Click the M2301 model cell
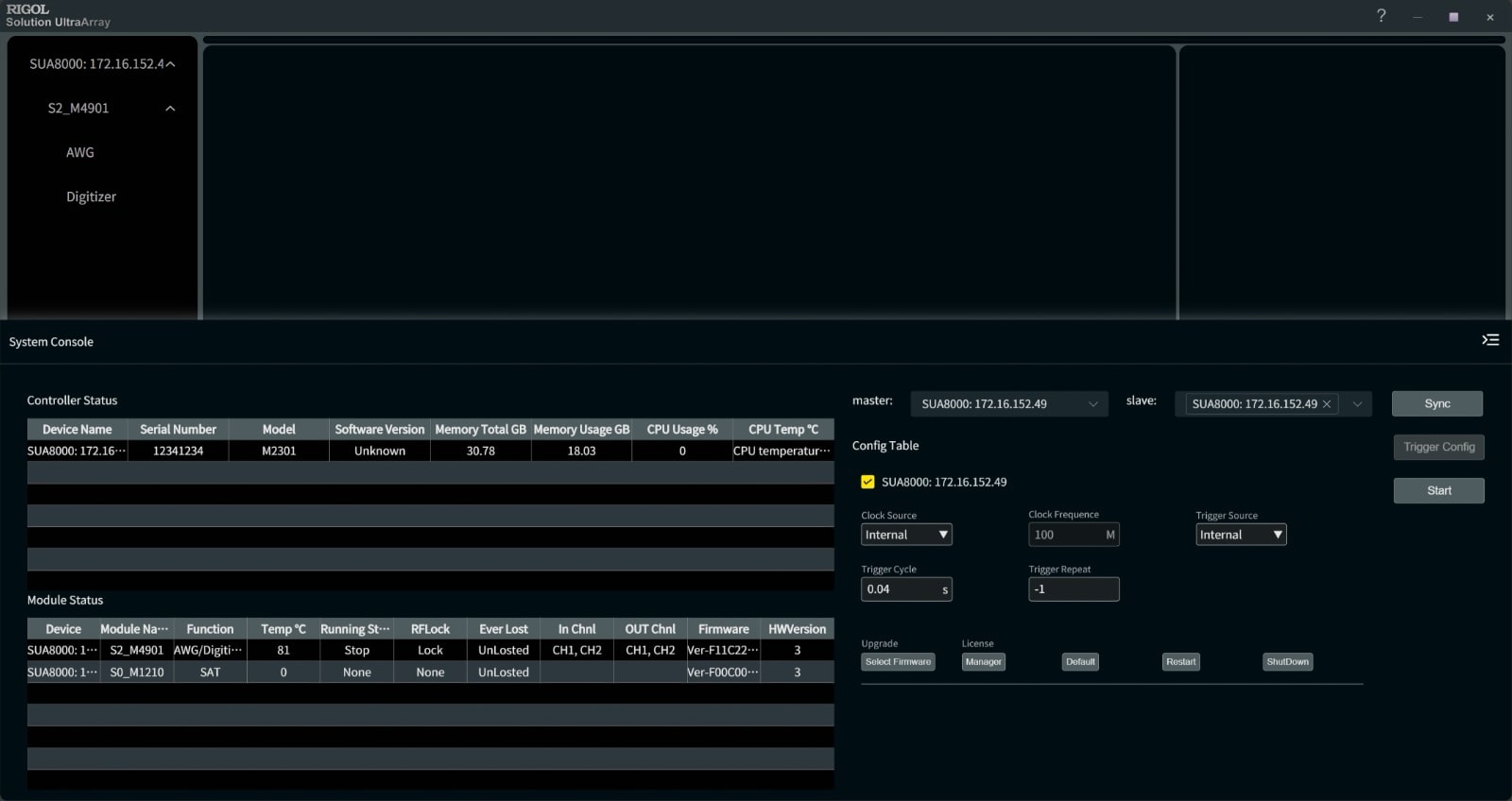This screenshot has height=801, width=1512. click(x=279, y=452)
